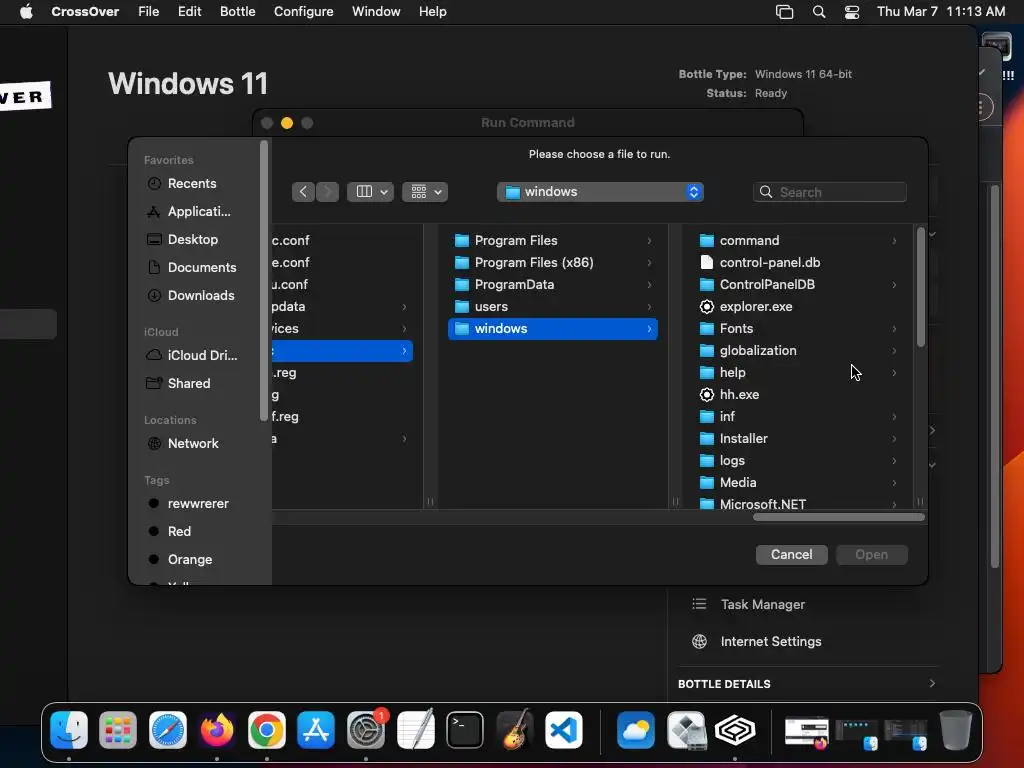Open the windows path popup menu
This screenshot has width=1024, height=768.
(600, 192)
